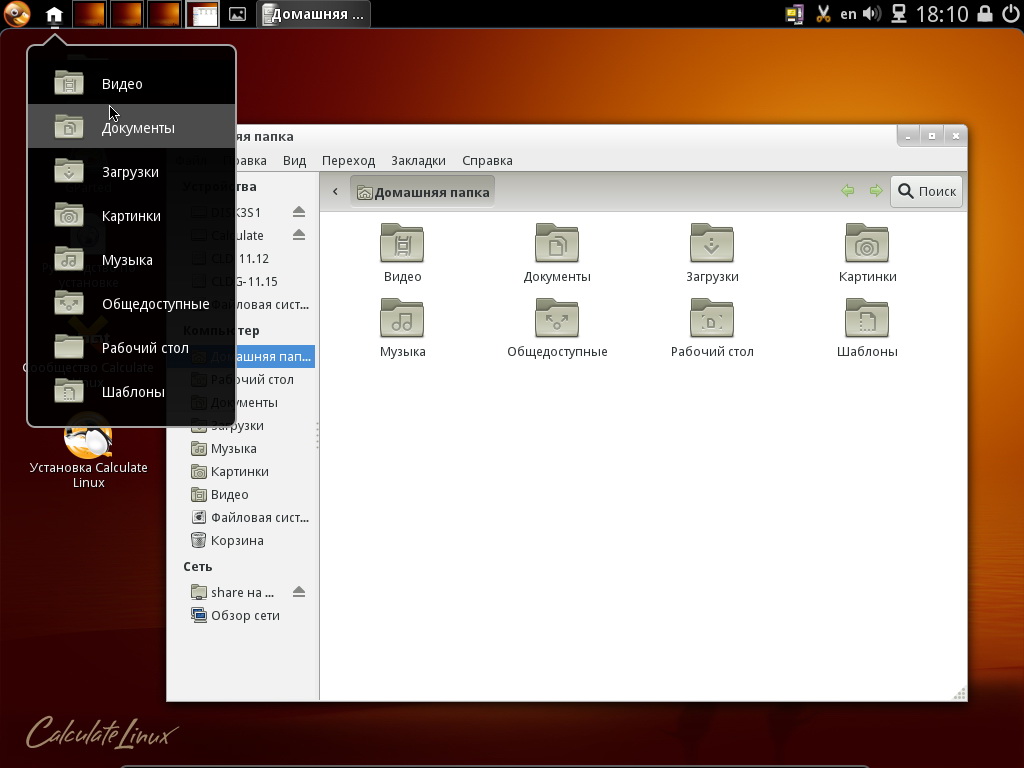Click the volume icon in system tray

(870, 13)
